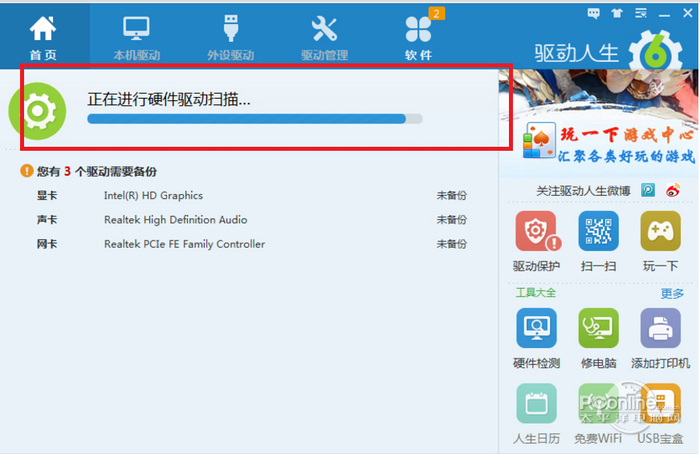Open the 外设驱动 tab

pyautogui.click(x=231, y=37)
